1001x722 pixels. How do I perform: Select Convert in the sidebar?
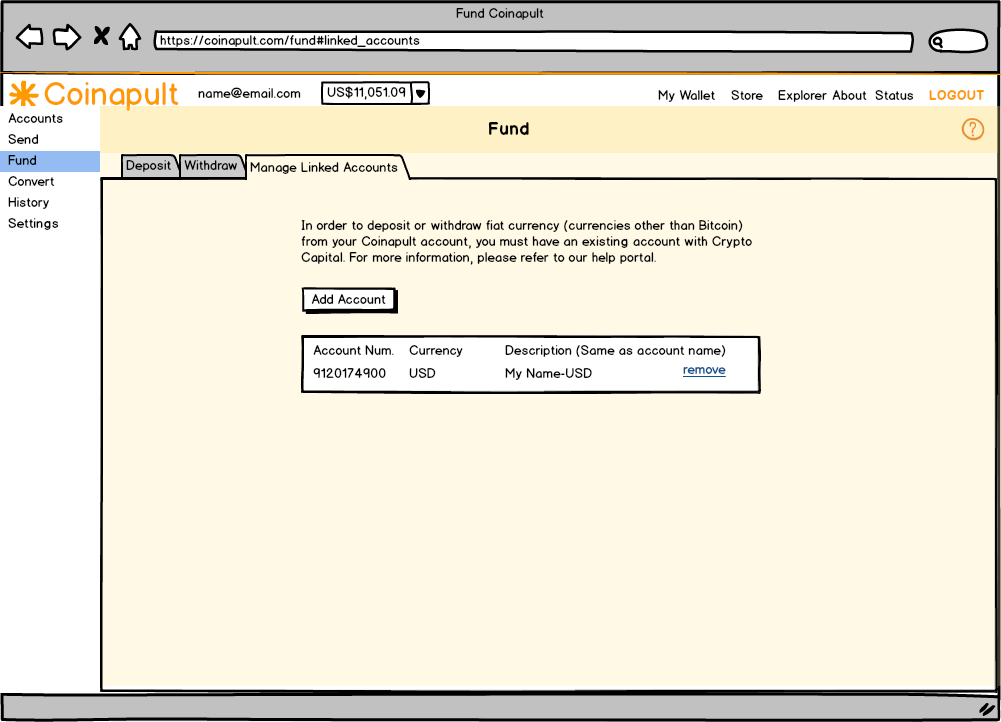coord(32,181)
